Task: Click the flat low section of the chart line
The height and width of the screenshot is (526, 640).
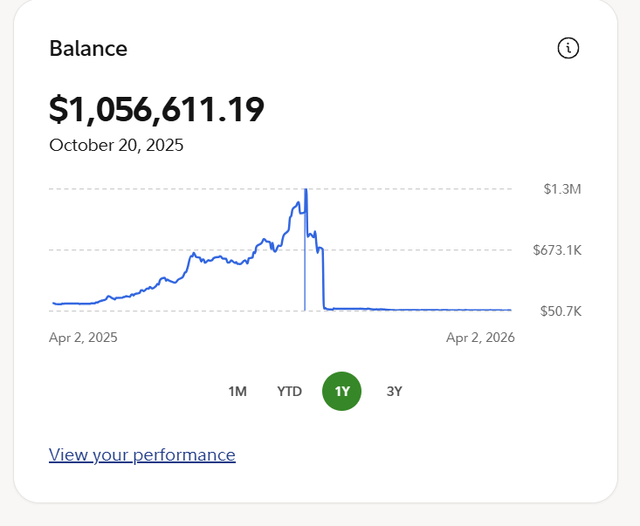Action: click(420, 309)
